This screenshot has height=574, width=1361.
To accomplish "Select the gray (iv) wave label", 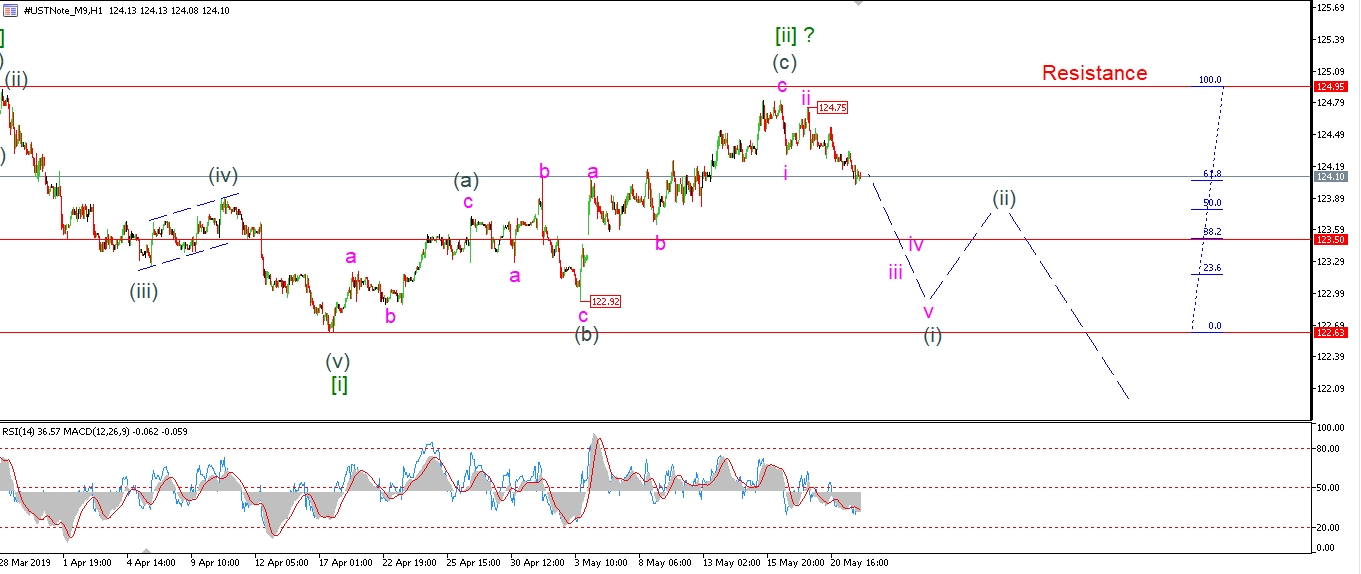I will [223, 177].
